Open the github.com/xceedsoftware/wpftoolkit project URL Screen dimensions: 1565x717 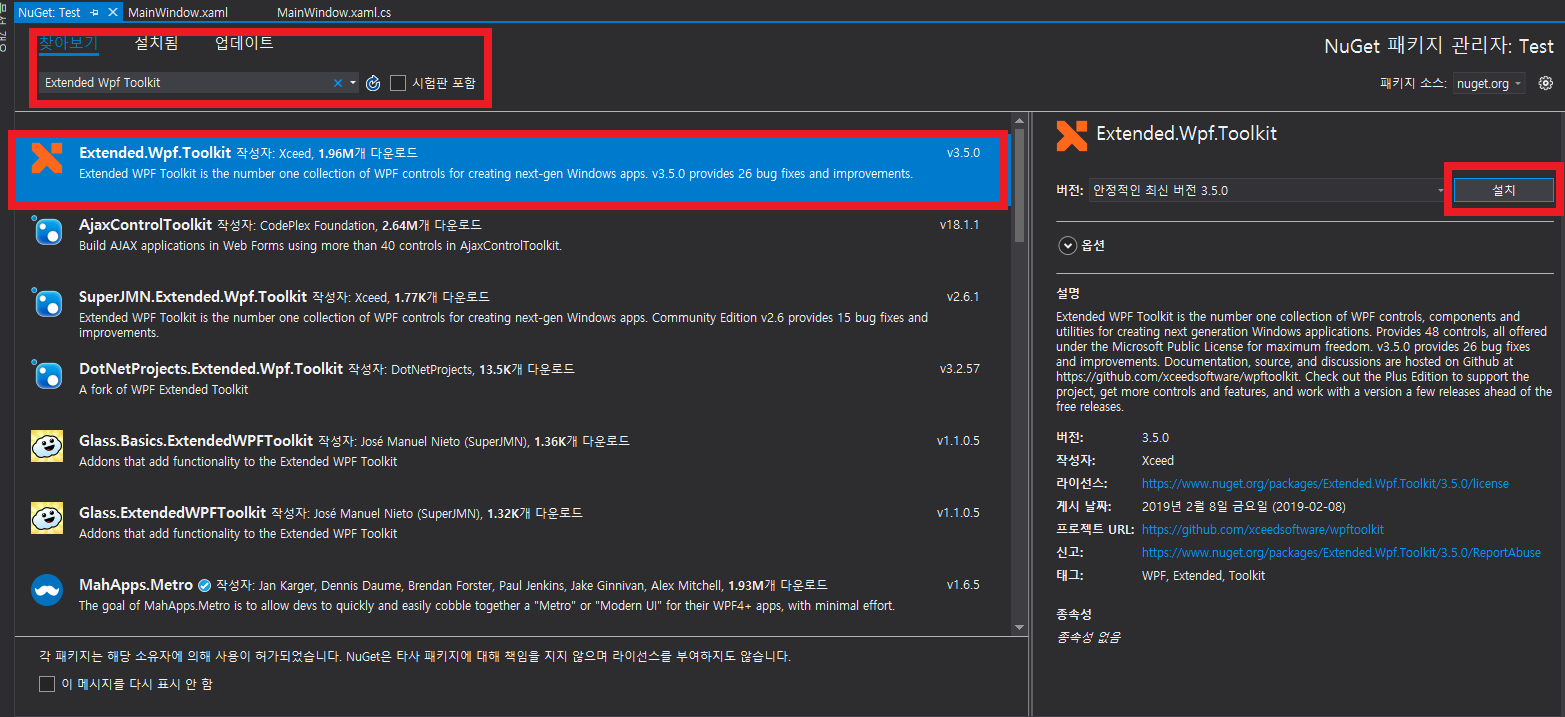1263,530
